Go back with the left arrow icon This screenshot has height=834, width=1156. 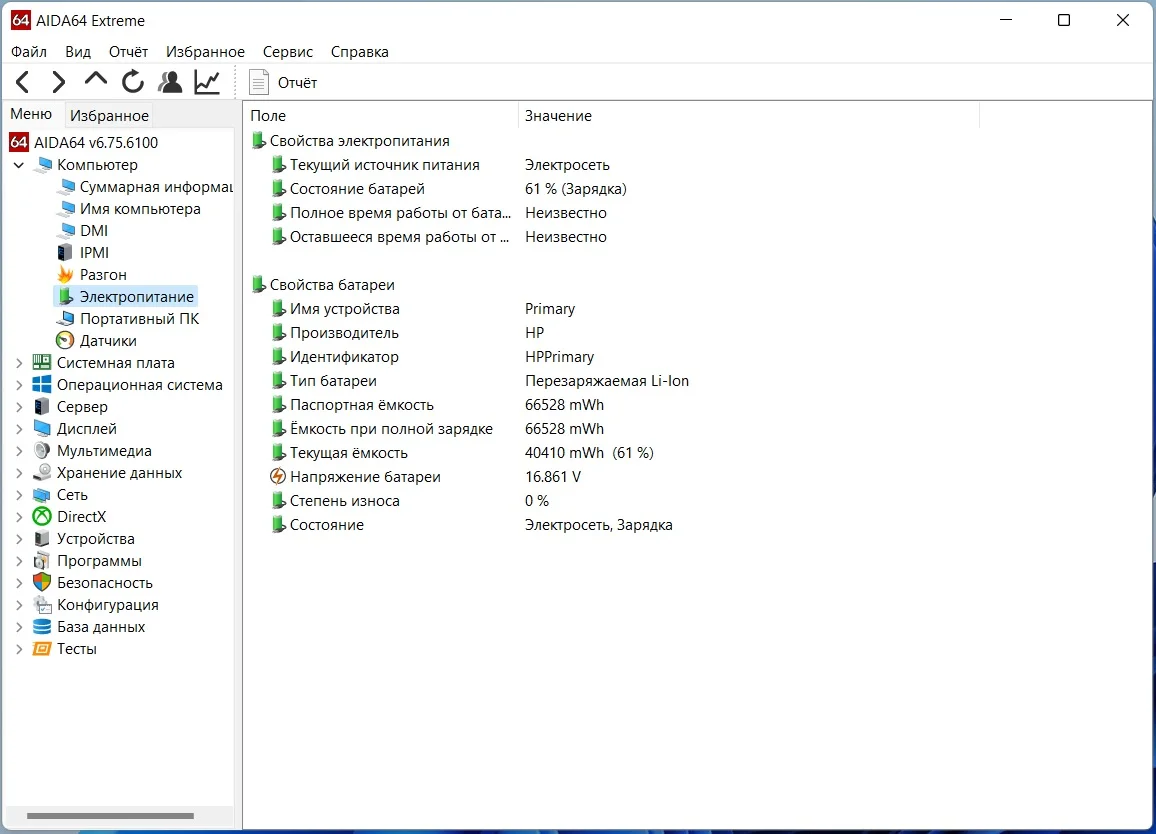[23, 82]
